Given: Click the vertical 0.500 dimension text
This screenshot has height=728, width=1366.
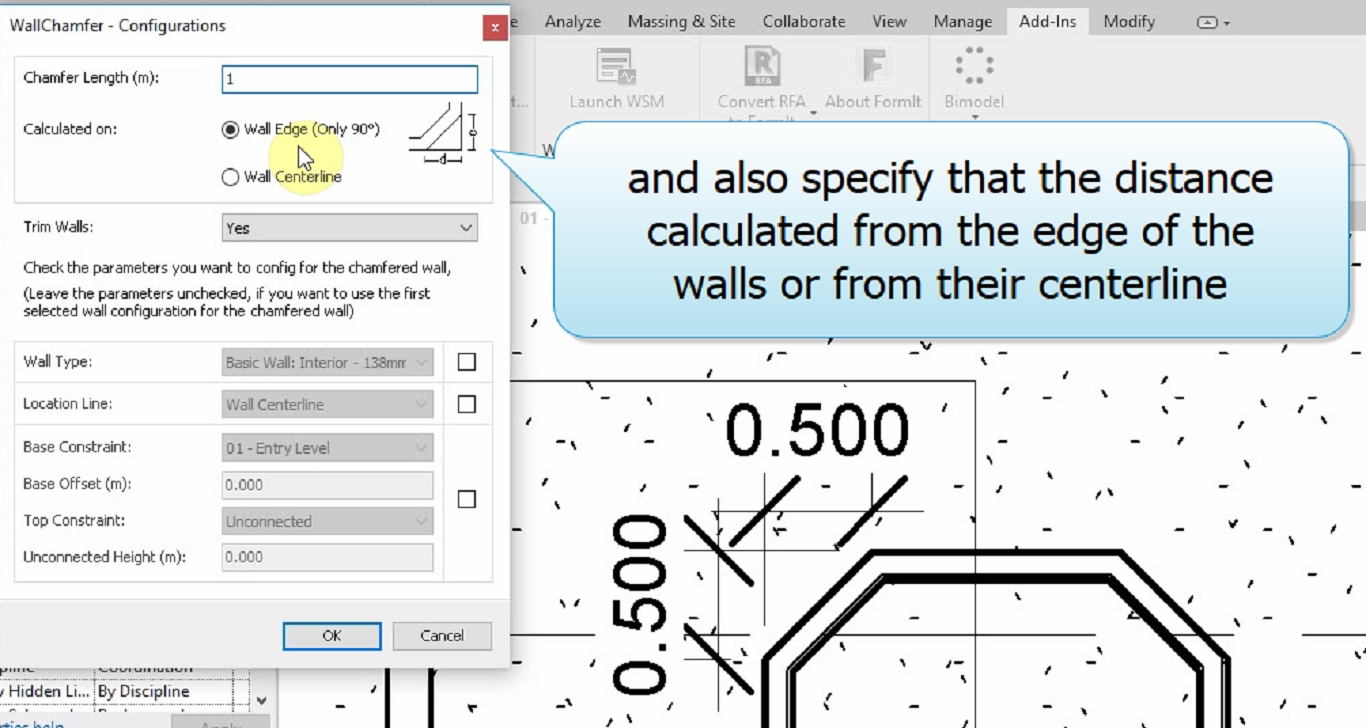Looking at the screenshot, I should click(x=641, y=607).
